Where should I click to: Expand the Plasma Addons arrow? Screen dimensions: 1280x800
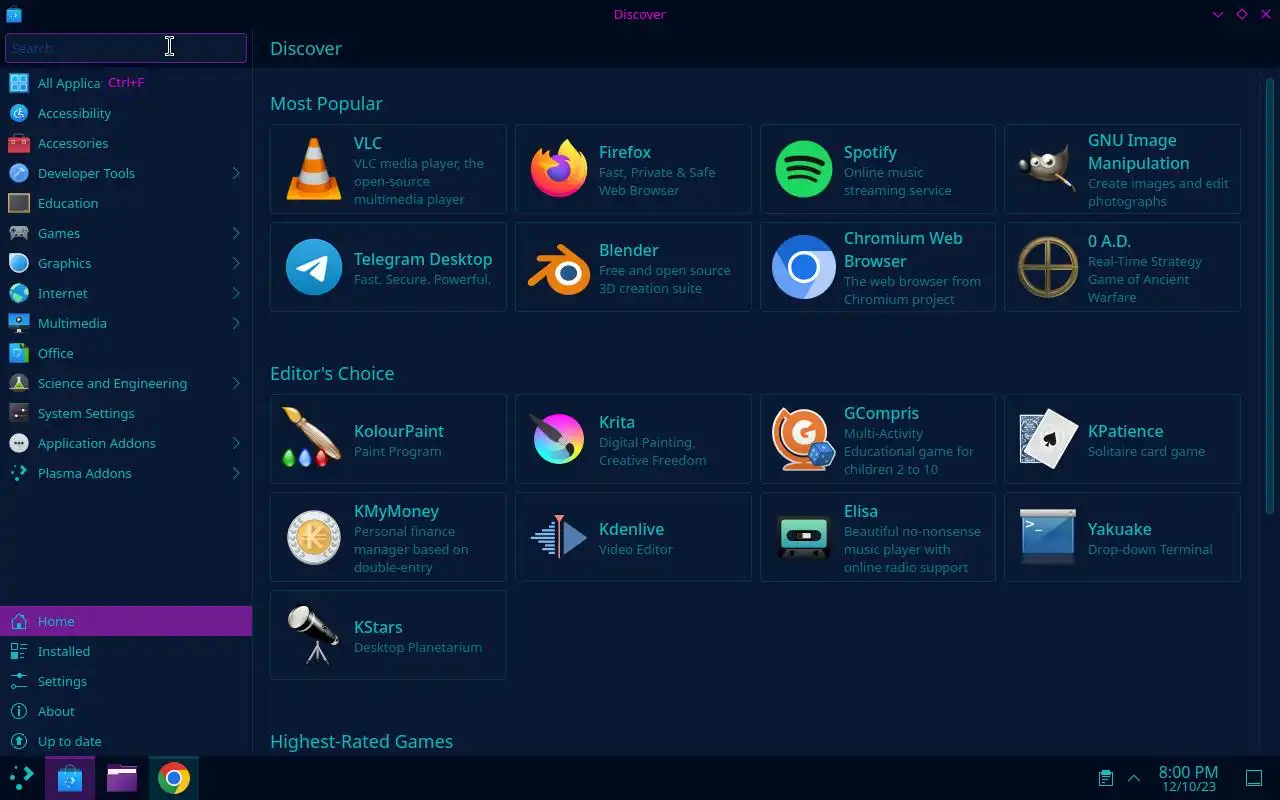pos(236,473)
